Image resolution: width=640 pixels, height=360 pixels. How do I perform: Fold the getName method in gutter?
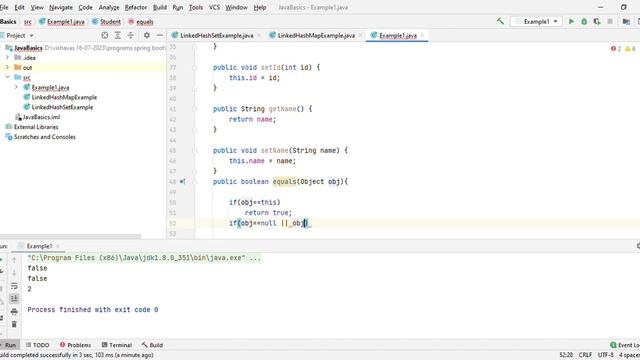click(x=195, y=109)
